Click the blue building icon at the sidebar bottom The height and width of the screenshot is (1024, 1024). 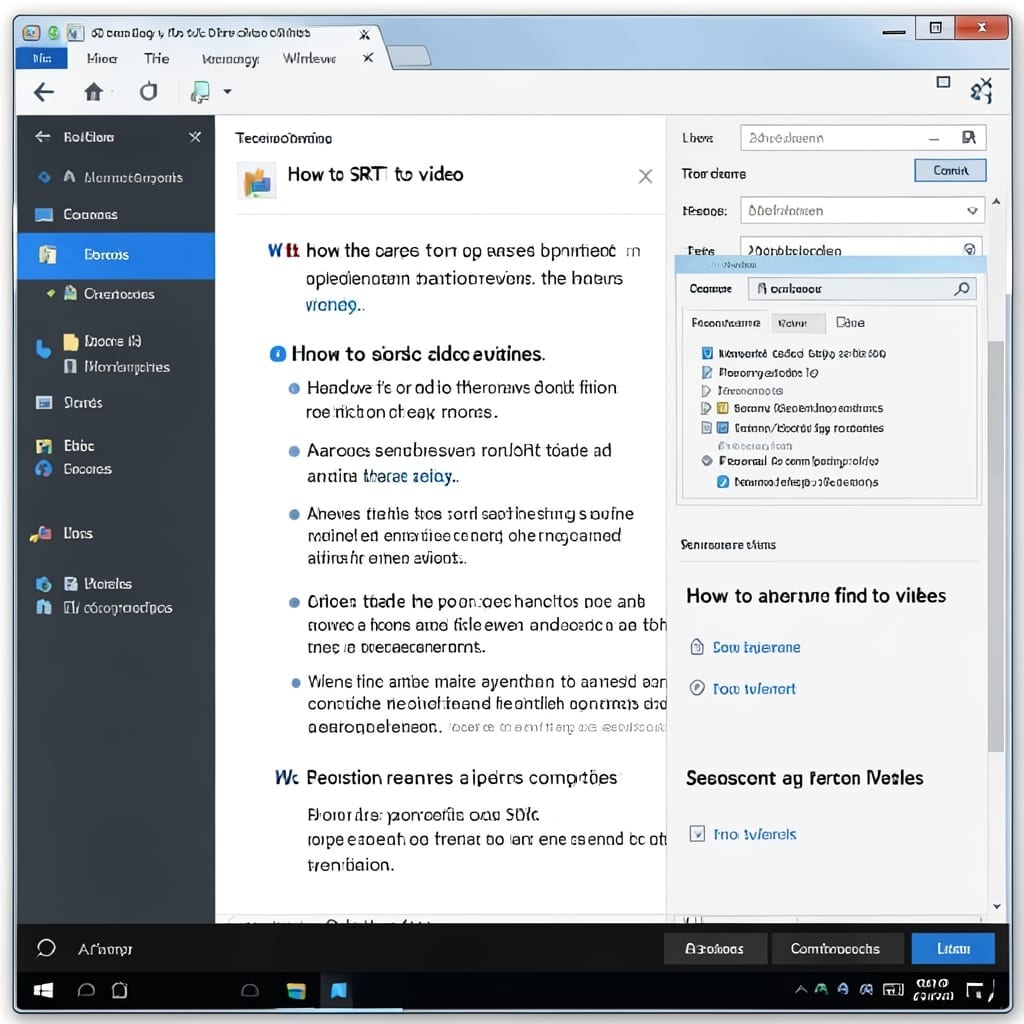44,607
